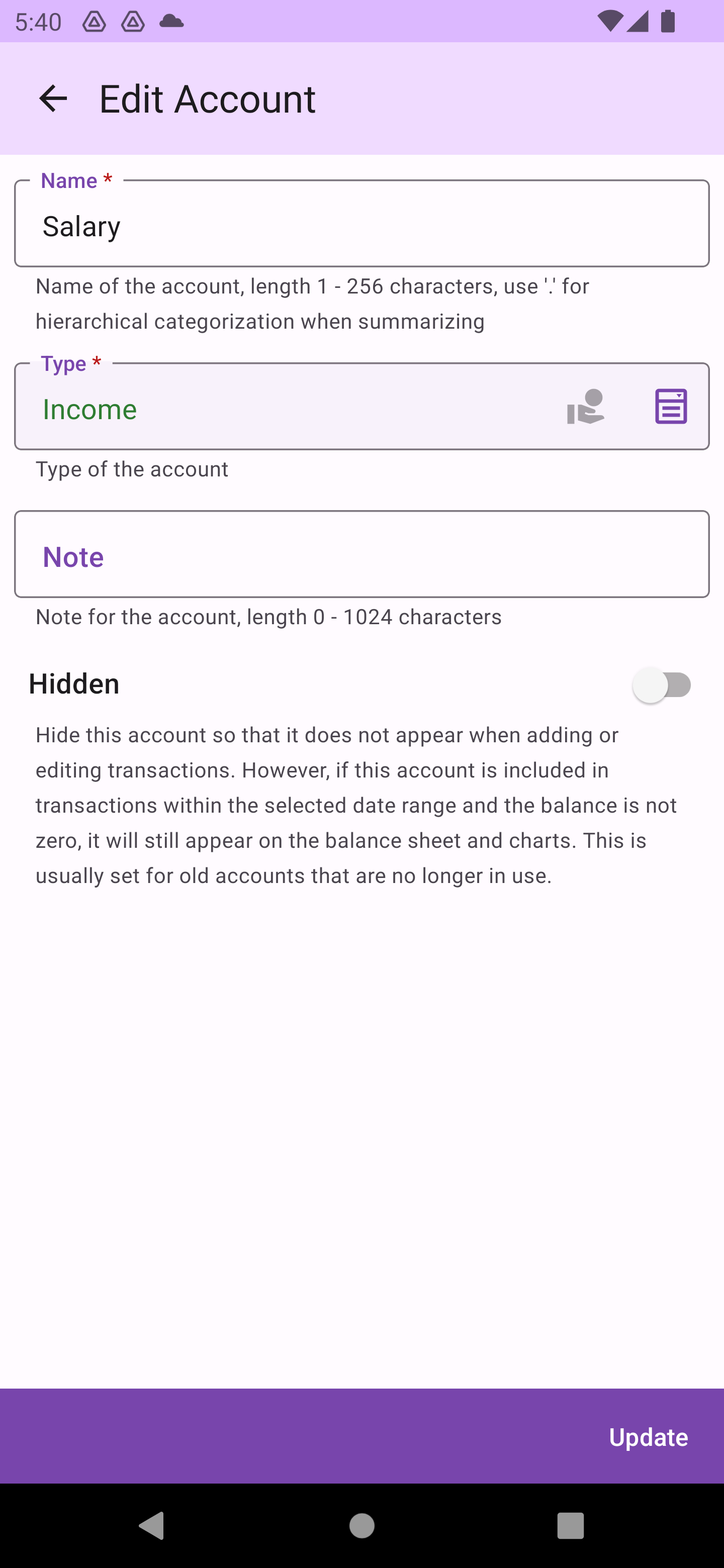The width and height of the screenshot is (724, 1568).
Task: Tap the battery icon in status bar
Action: point(668,22)
